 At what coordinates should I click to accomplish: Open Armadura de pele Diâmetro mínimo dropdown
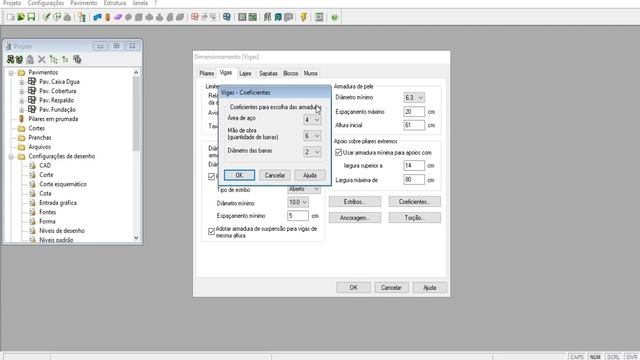[414, 98]
